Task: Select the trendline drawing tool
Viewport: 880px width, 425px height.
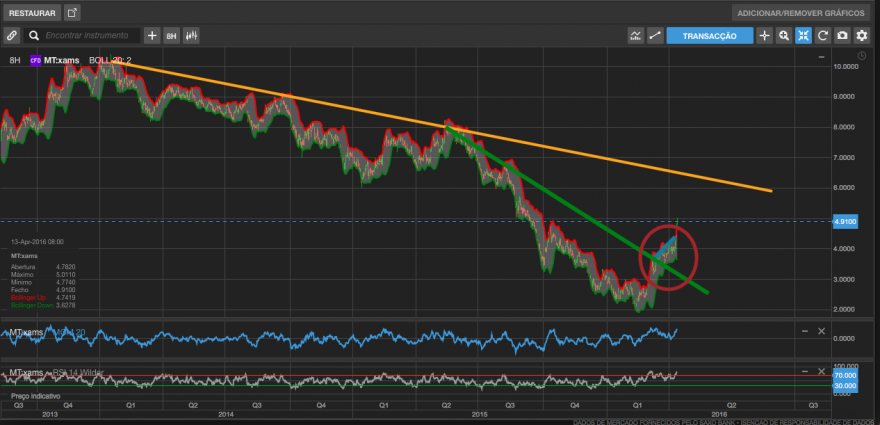Action: pos(654,35)
